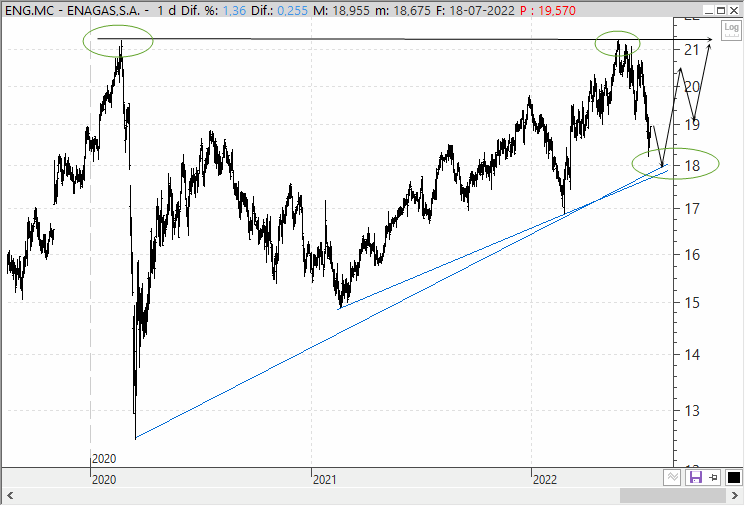The width and height of the screenshot is (745, 506).
Task: Click the 2021 label on time axis
Action: [325, 479]
